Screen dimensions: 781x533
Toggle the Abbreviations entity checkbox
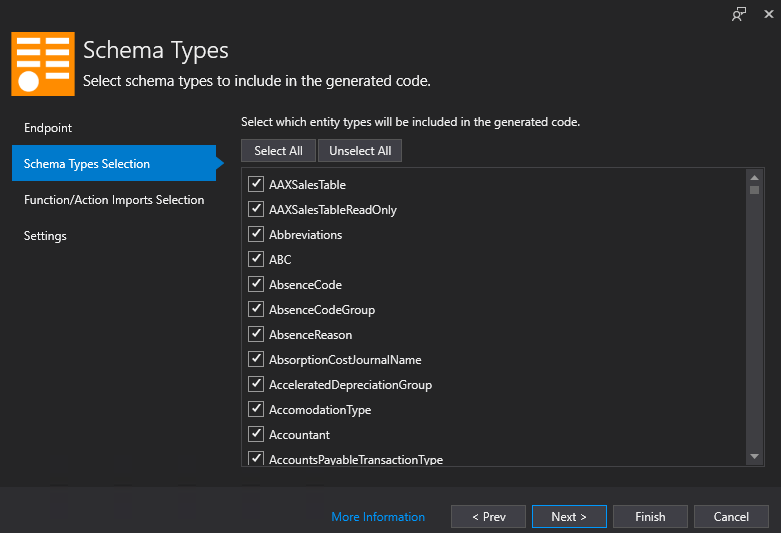click(256, 234)
